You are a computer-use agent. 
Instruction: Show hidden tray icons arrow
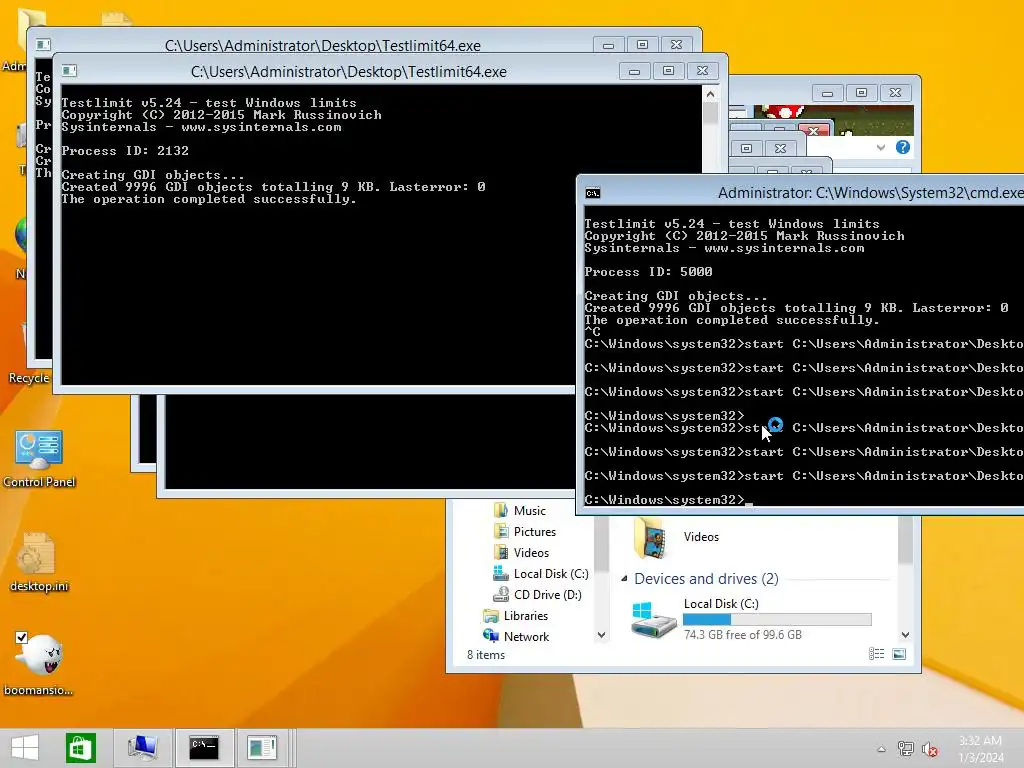tap(882, 749)
